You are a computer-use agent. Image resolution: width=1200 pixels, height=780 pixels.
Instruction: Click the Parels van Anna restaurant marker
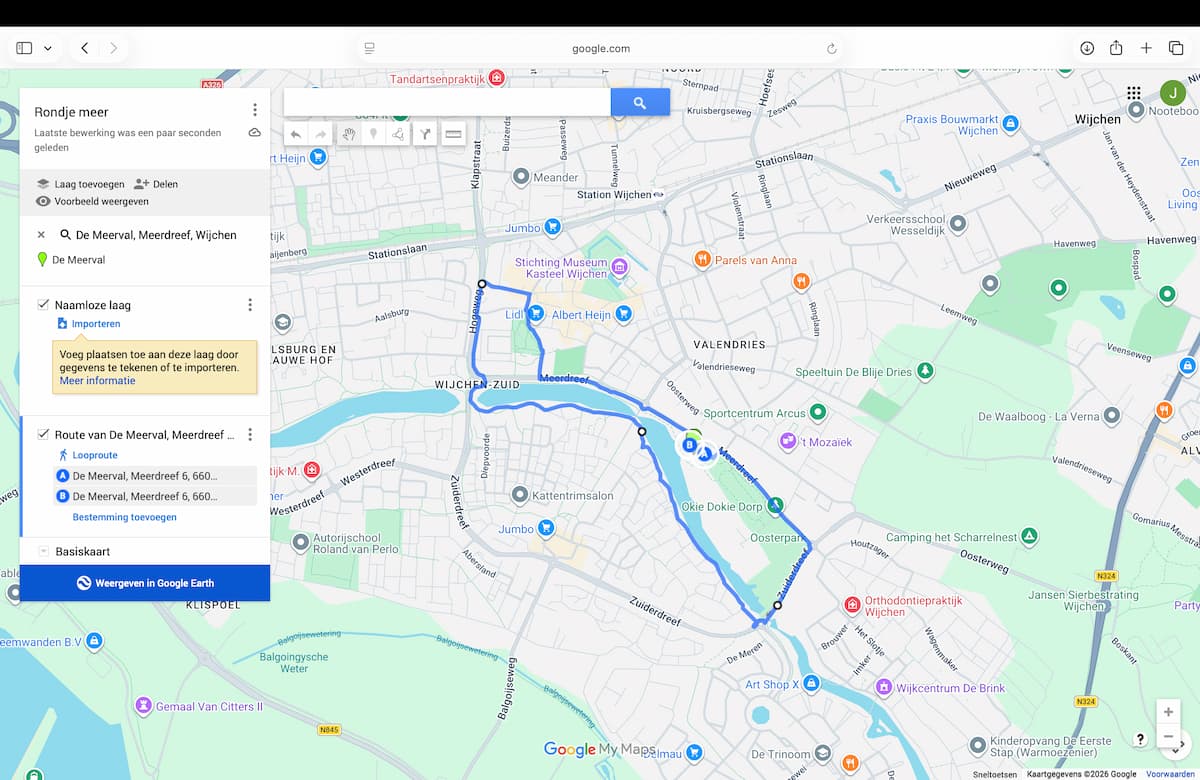pos(703,260)
